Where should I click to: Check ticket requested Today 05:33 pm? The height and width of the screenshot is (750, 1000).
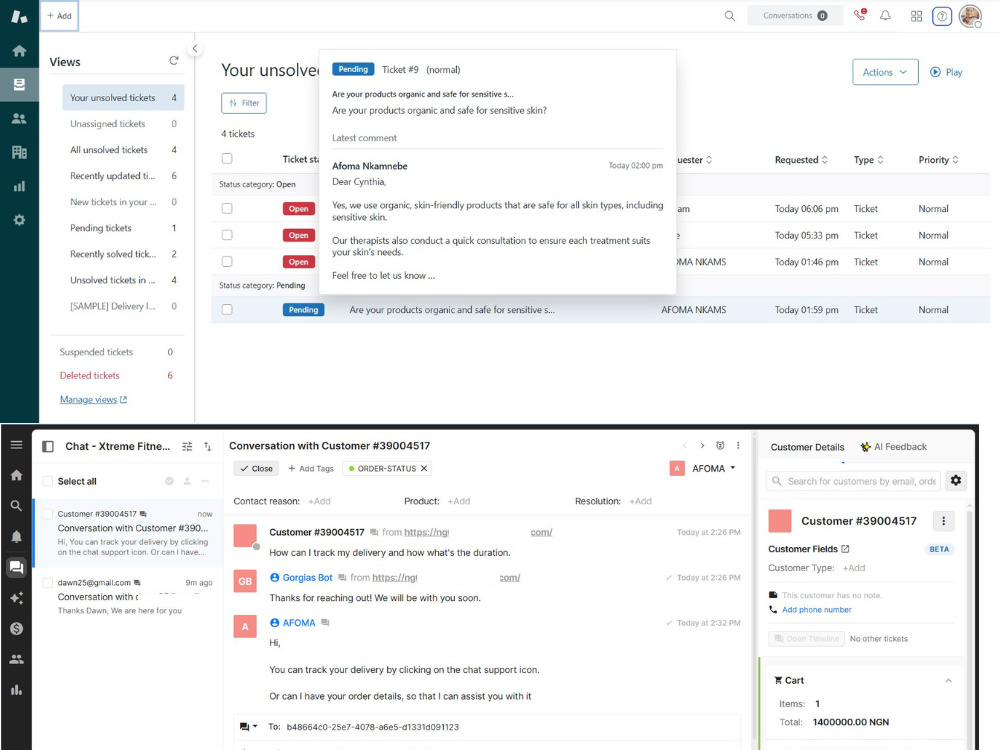227,235
